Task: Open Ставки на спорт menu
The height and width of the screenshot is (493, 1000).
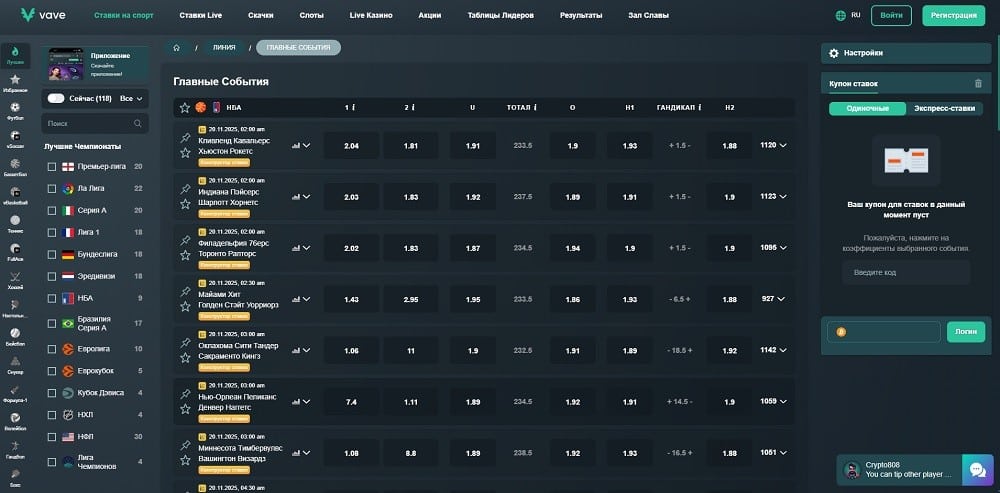Action: 124,15
